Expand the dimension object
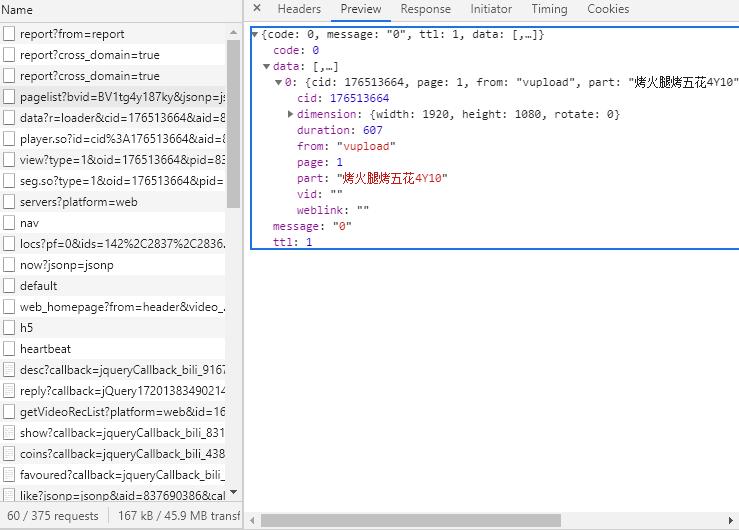Viewport: 739px width, 530px height. point(290,114)
